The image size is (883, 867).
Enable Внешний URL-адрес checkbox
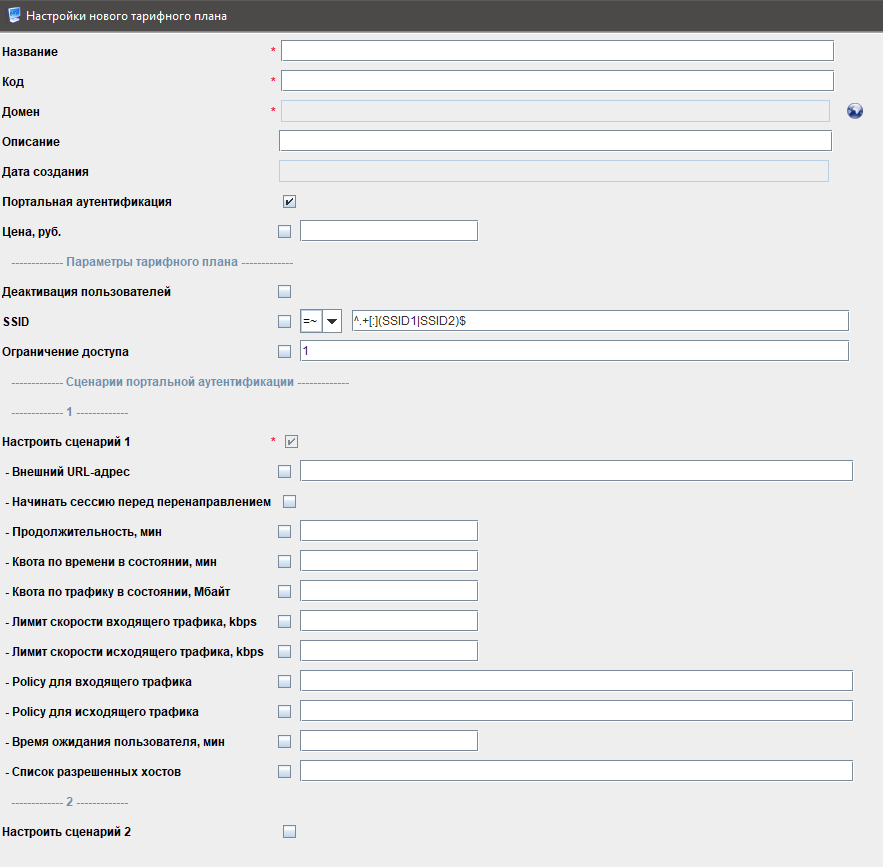tap(285, 471)
